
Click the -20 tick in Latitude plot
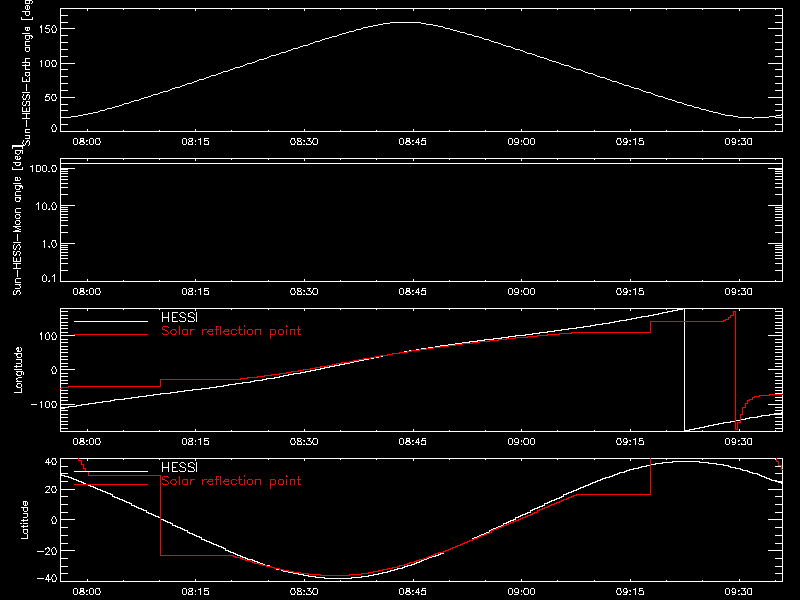tap(47, 551)
